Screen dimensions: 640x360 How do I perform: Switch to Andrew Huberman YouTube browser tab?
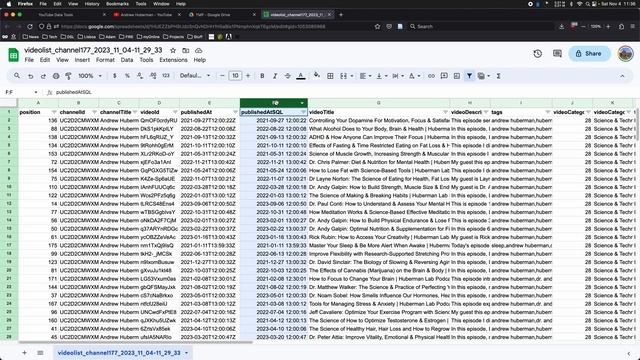[x=147, y=15]
